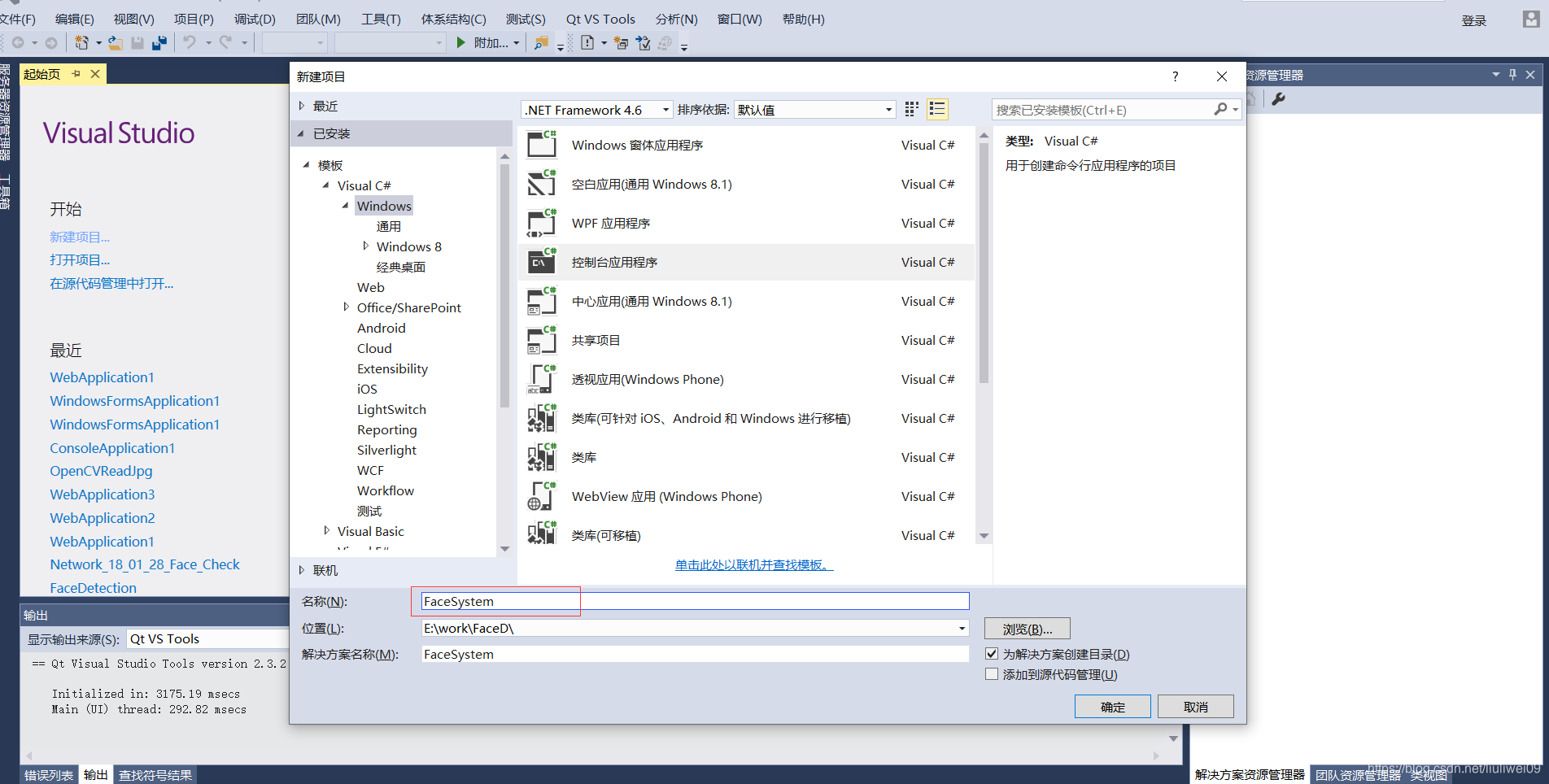Screen dimensions: 1549x784
Task: Select the Silverlight tree item
Action: pyautogui.click(x=386, y=450)
